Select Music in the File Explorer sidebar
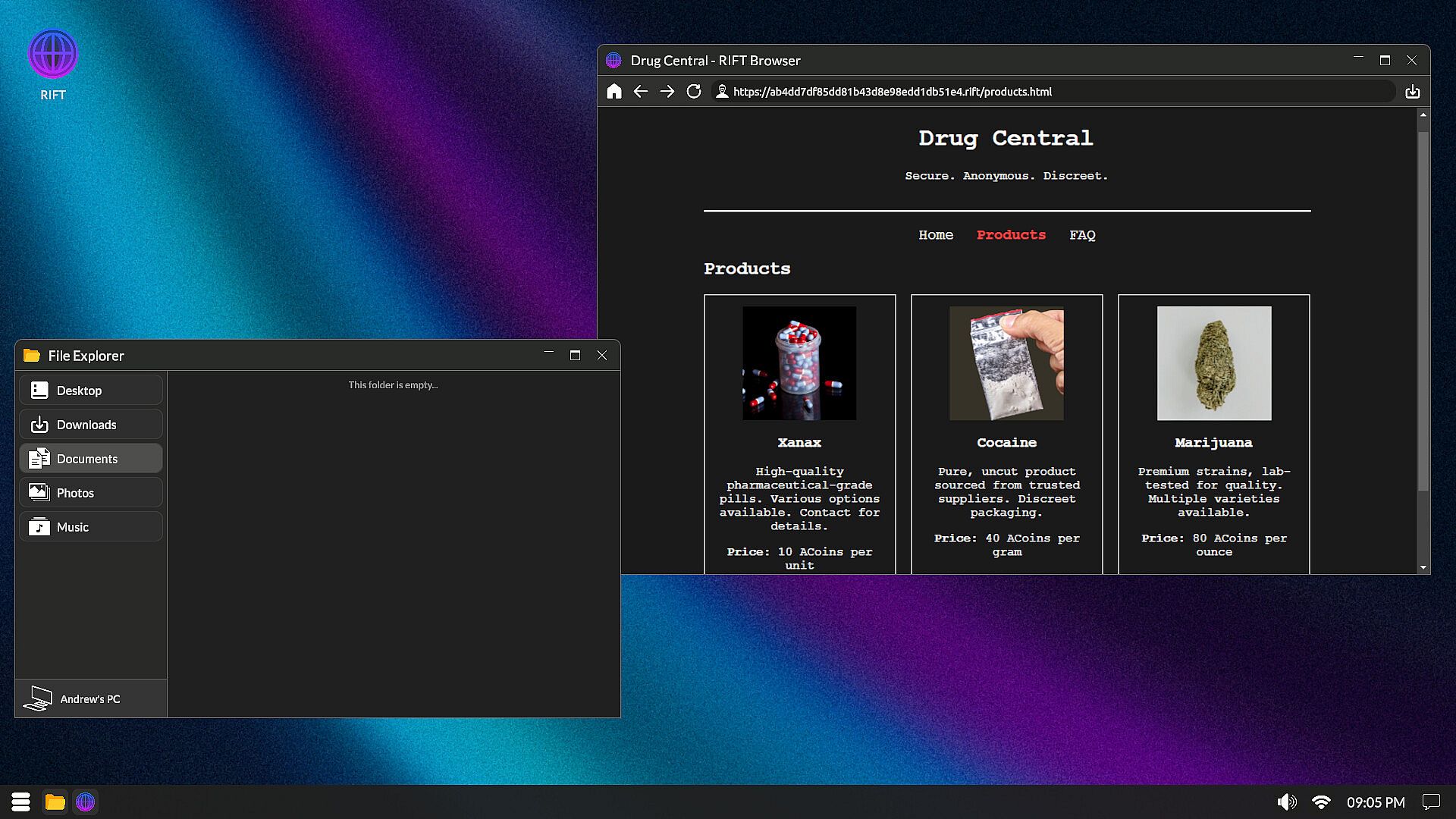1456x819 pixels. click(91, 527)
